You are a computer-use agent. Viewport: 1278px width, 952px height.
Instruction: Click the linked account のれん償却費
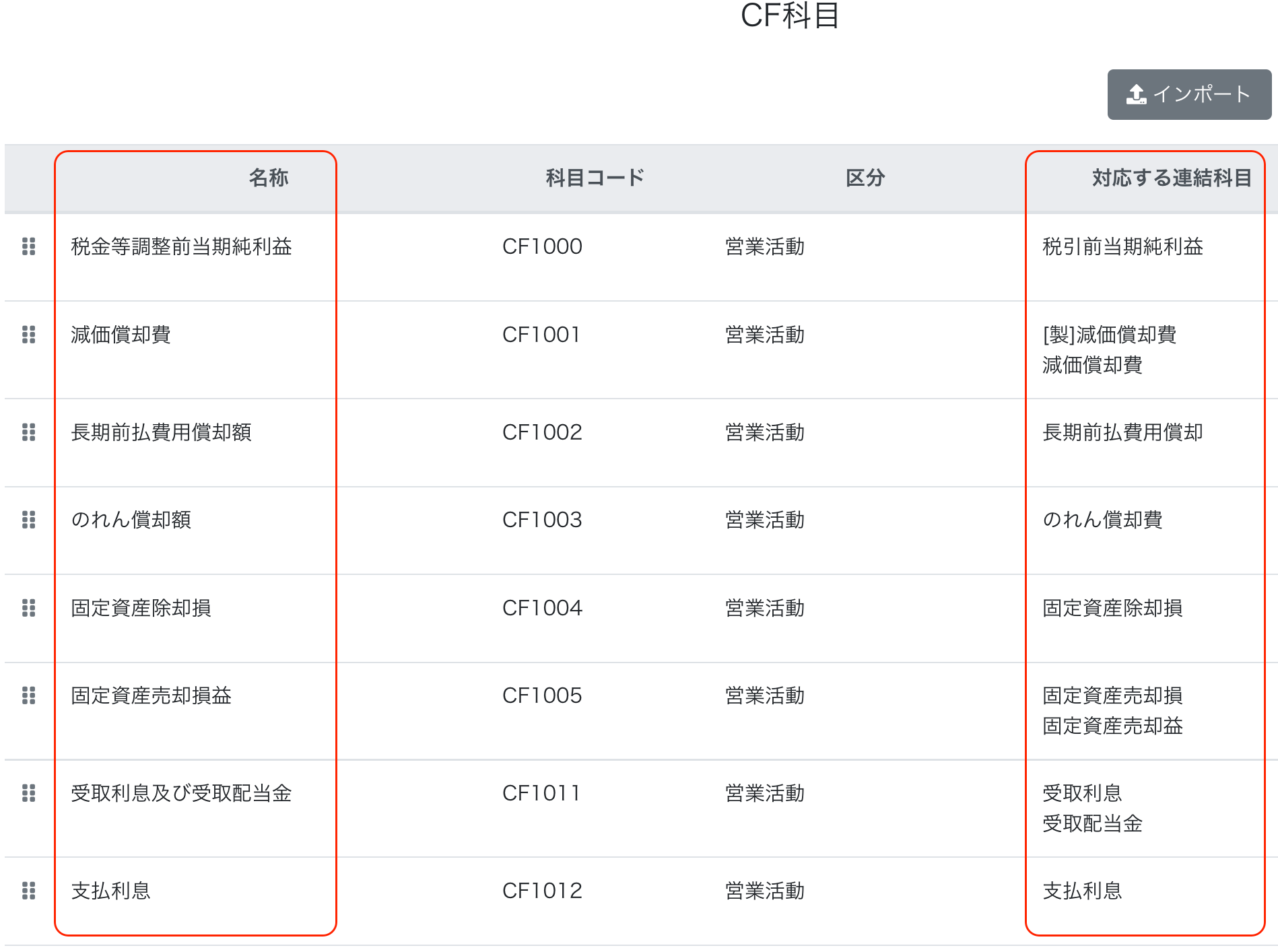pyautogui.click(x=1102, y=520)
